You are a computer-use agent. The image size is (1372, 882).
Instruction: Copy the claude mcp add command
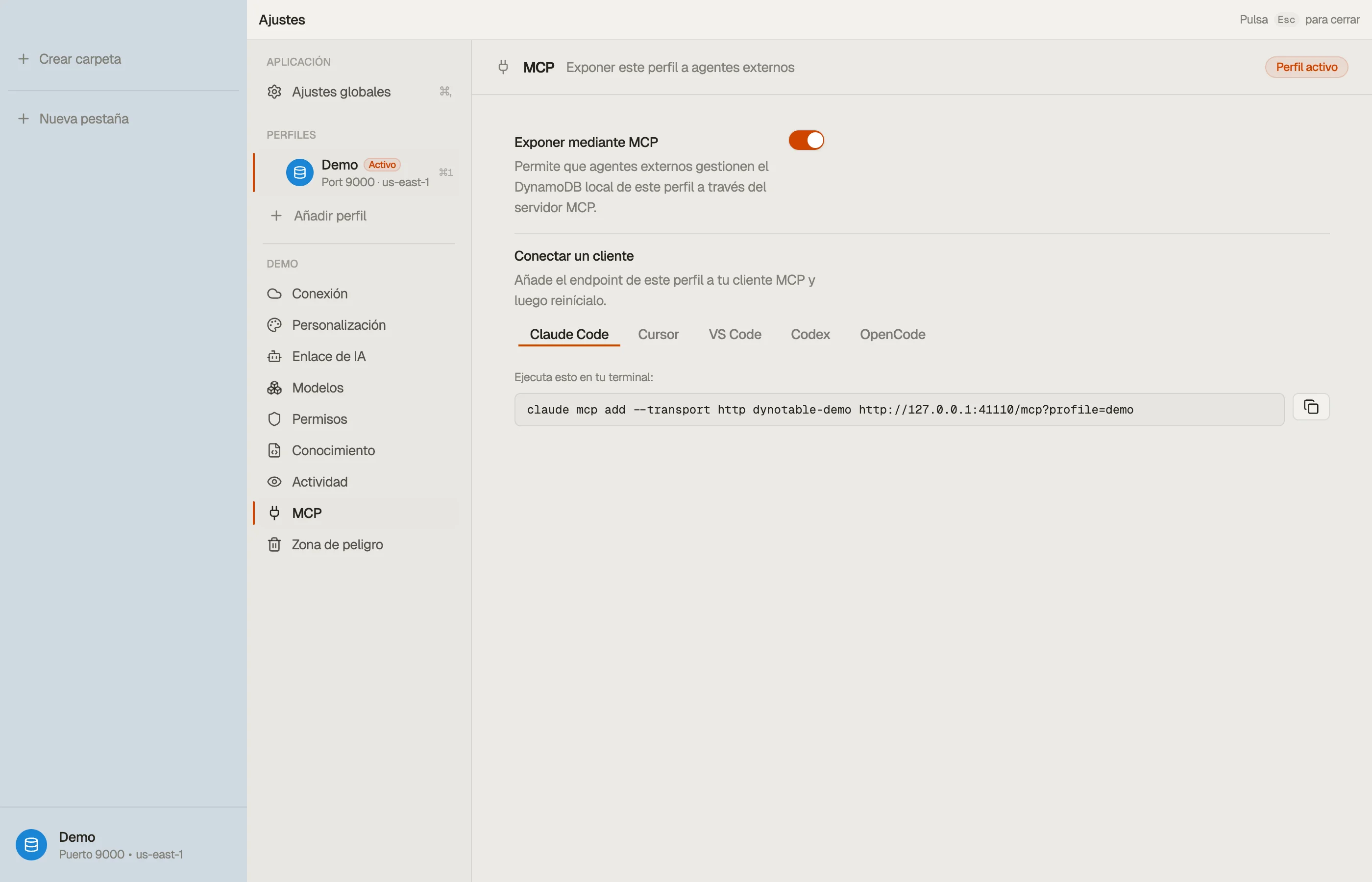(1311, 407)
